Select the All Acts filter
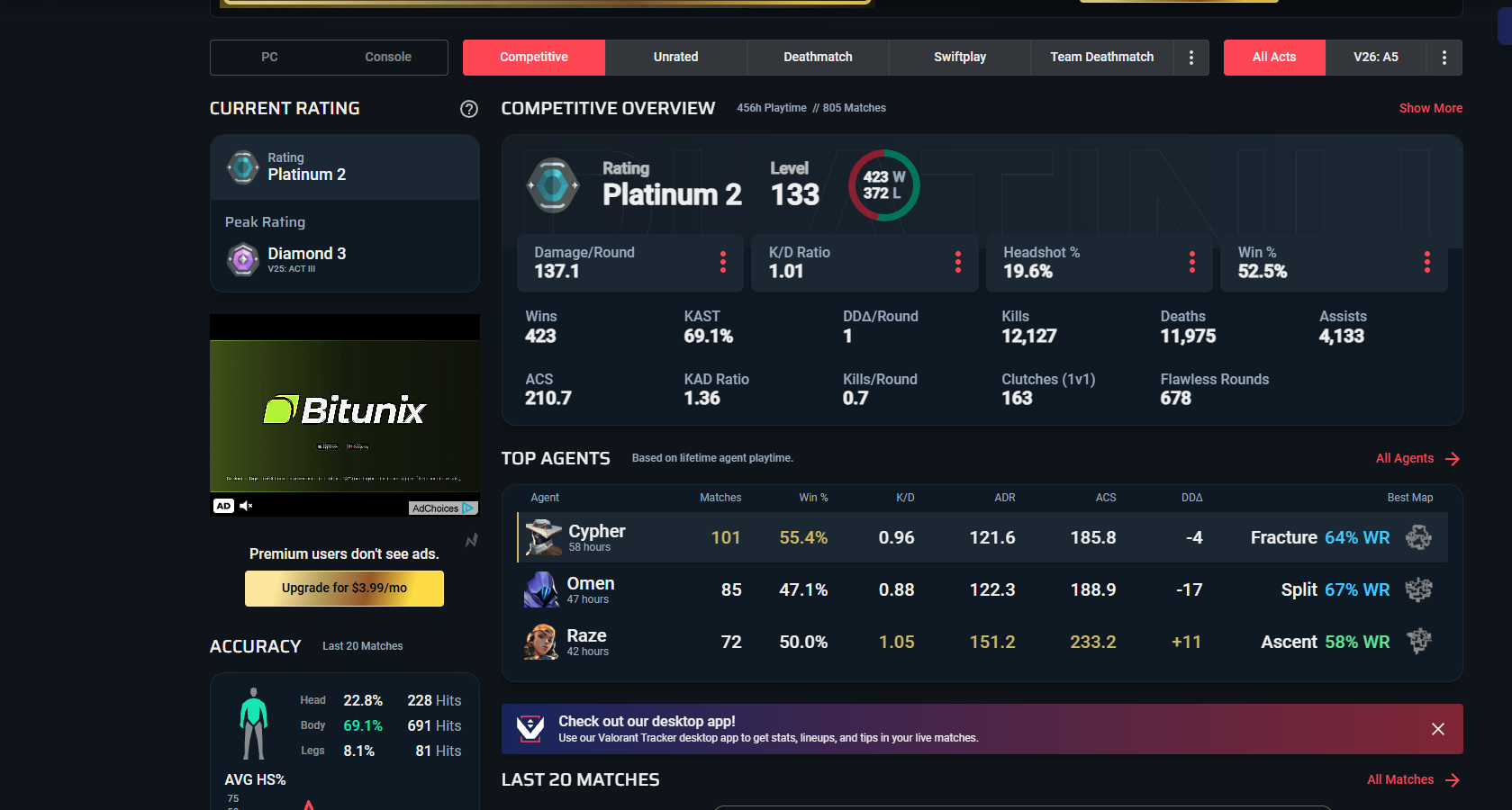Image resolution: width=1512 pixels, height=810 pixels. (1274, 57)
